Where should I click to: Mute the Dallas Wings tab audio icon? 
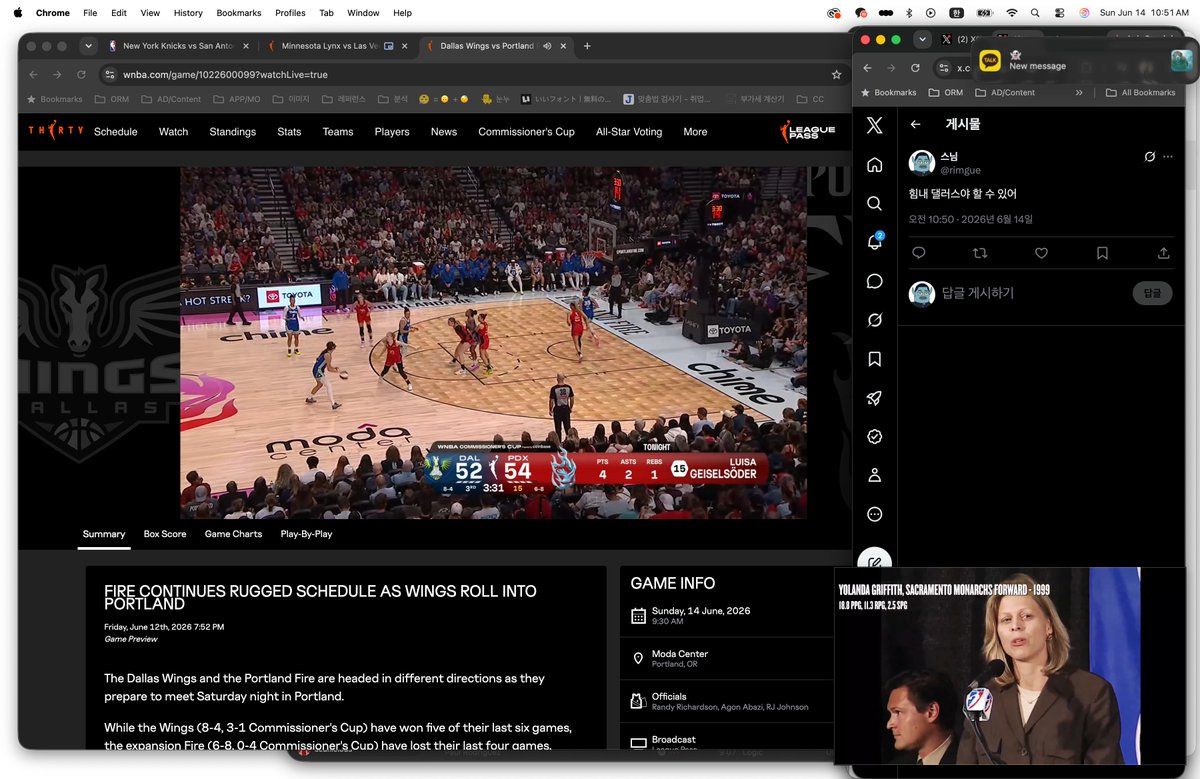pos(549,46)
